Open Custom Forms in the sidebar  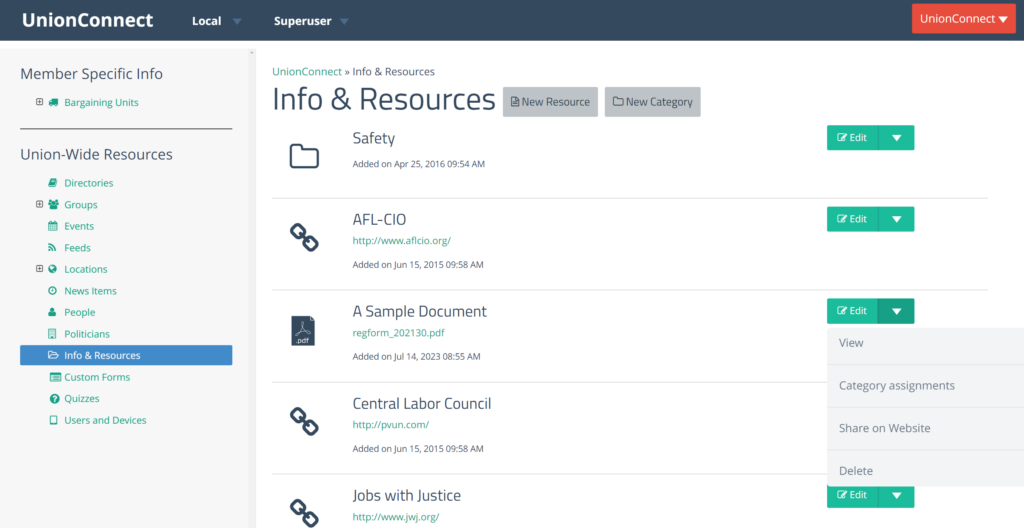pyautogui.click(x=97, y=377)
